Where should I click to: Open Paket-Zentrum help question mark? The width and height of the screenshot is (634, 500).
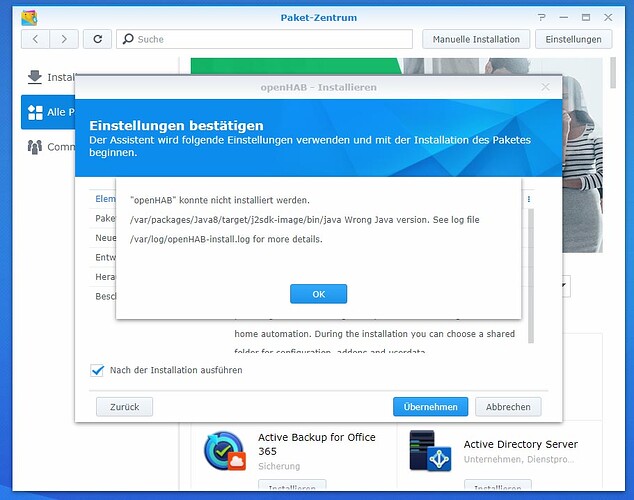541,17
